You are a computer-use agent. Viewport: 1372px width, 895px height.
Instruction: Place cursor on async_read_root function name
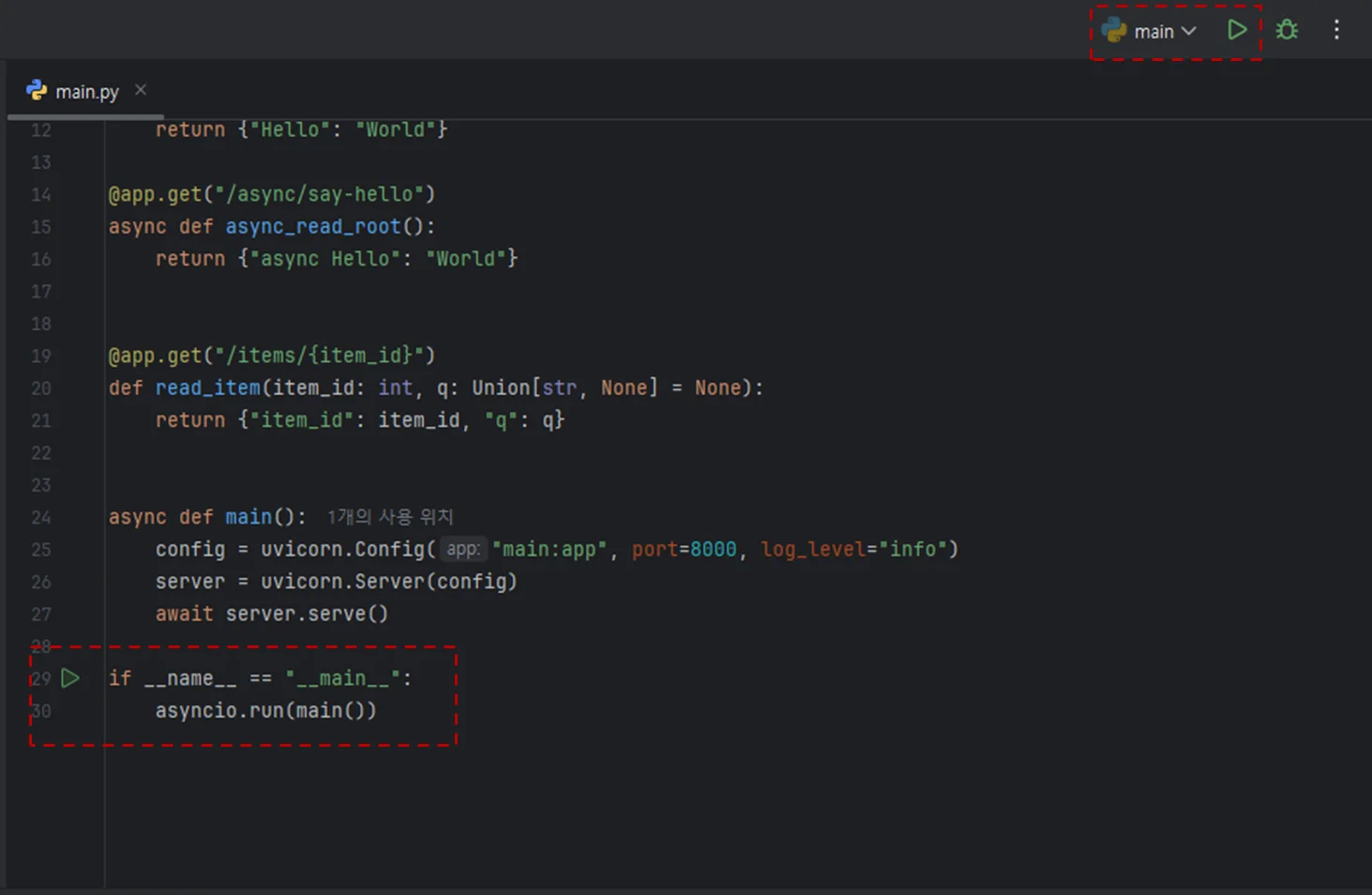pos(313,226)
